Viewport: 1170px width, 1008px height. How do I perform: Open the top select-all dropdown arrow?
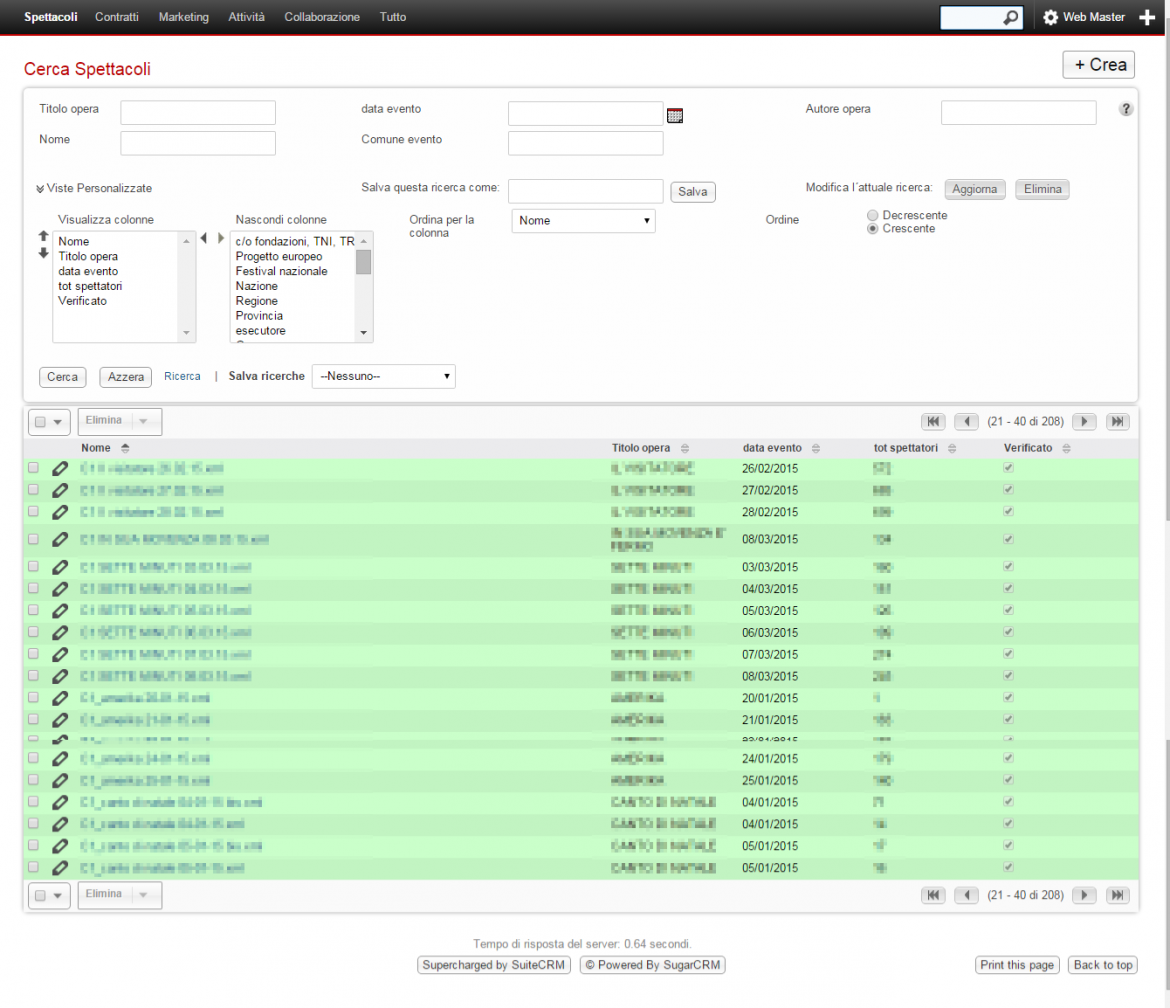57,422
